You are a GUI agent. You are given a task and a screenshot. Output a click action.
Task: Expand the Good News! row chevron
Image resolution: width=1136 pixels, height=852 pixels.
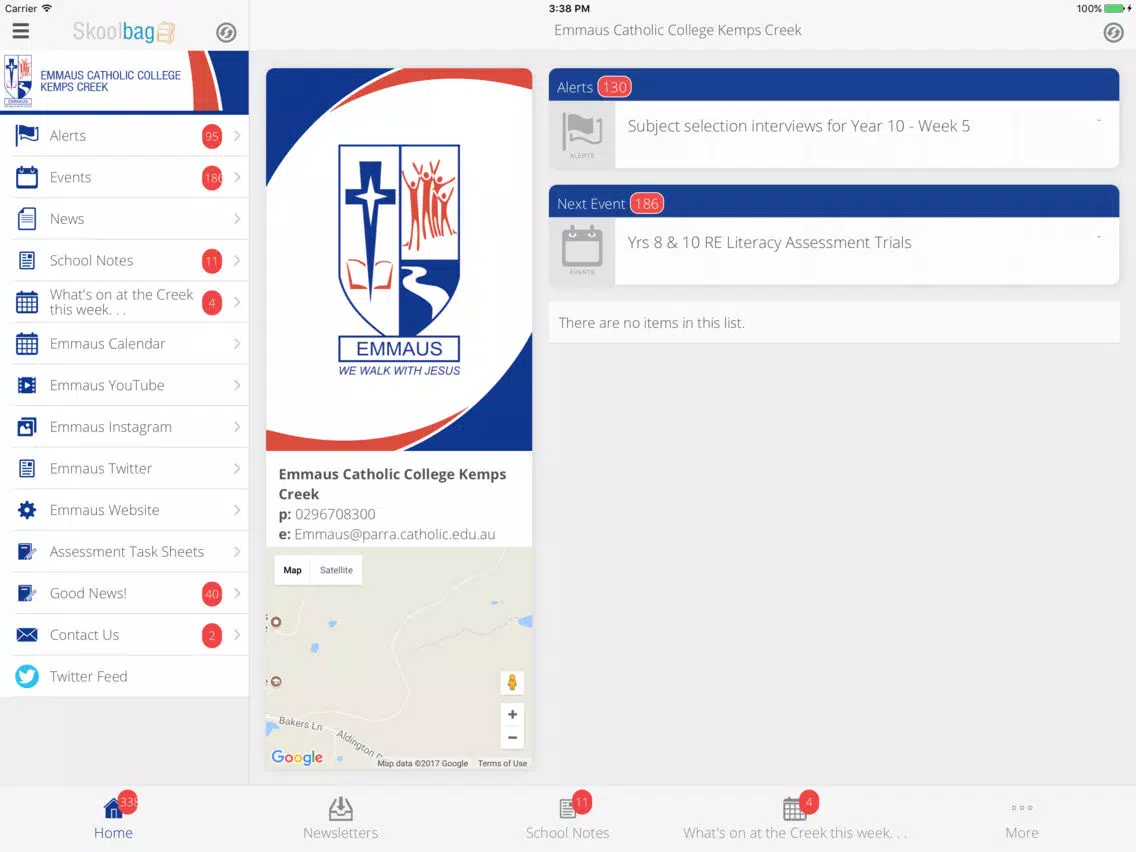(237, 593)
